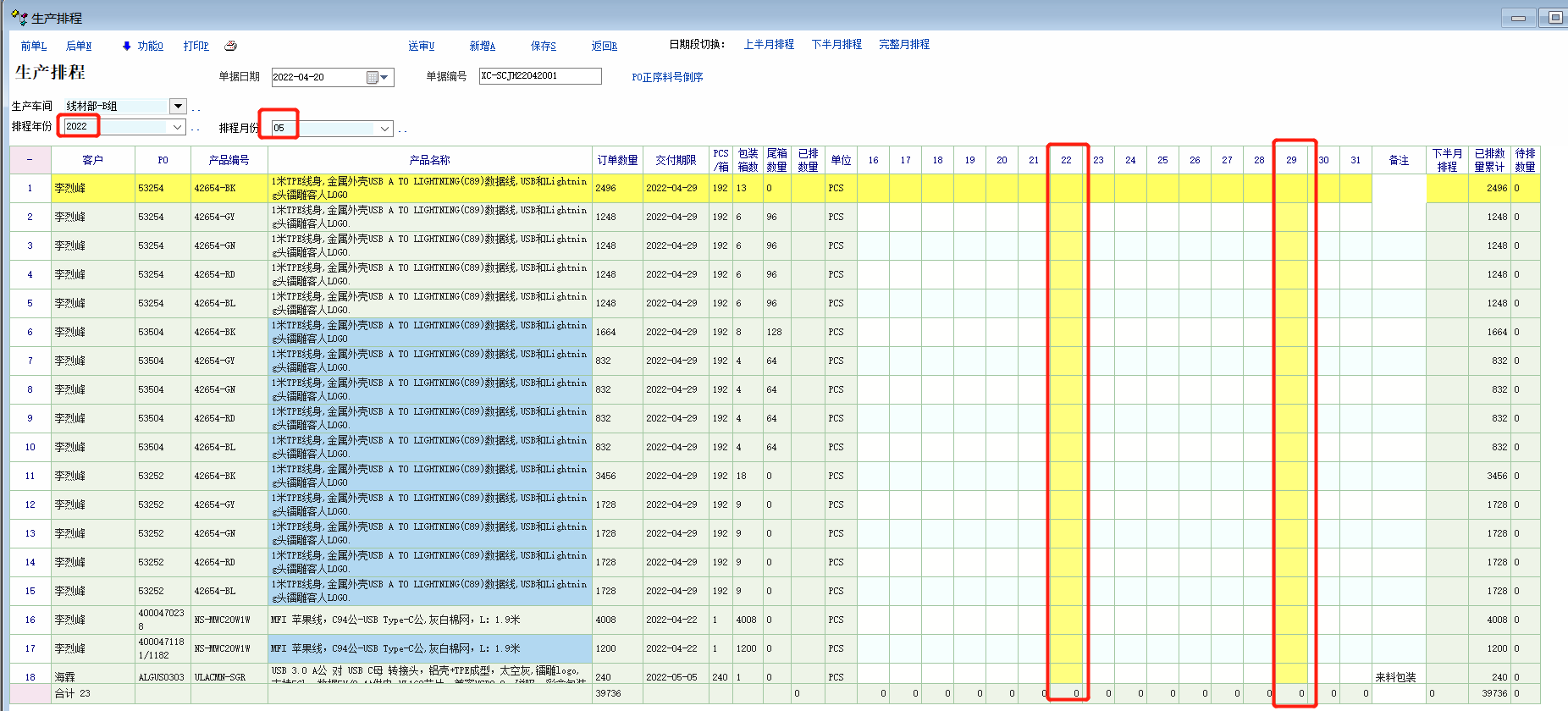
Task: Open the 打印 print menu
Action: click(196, 46)
